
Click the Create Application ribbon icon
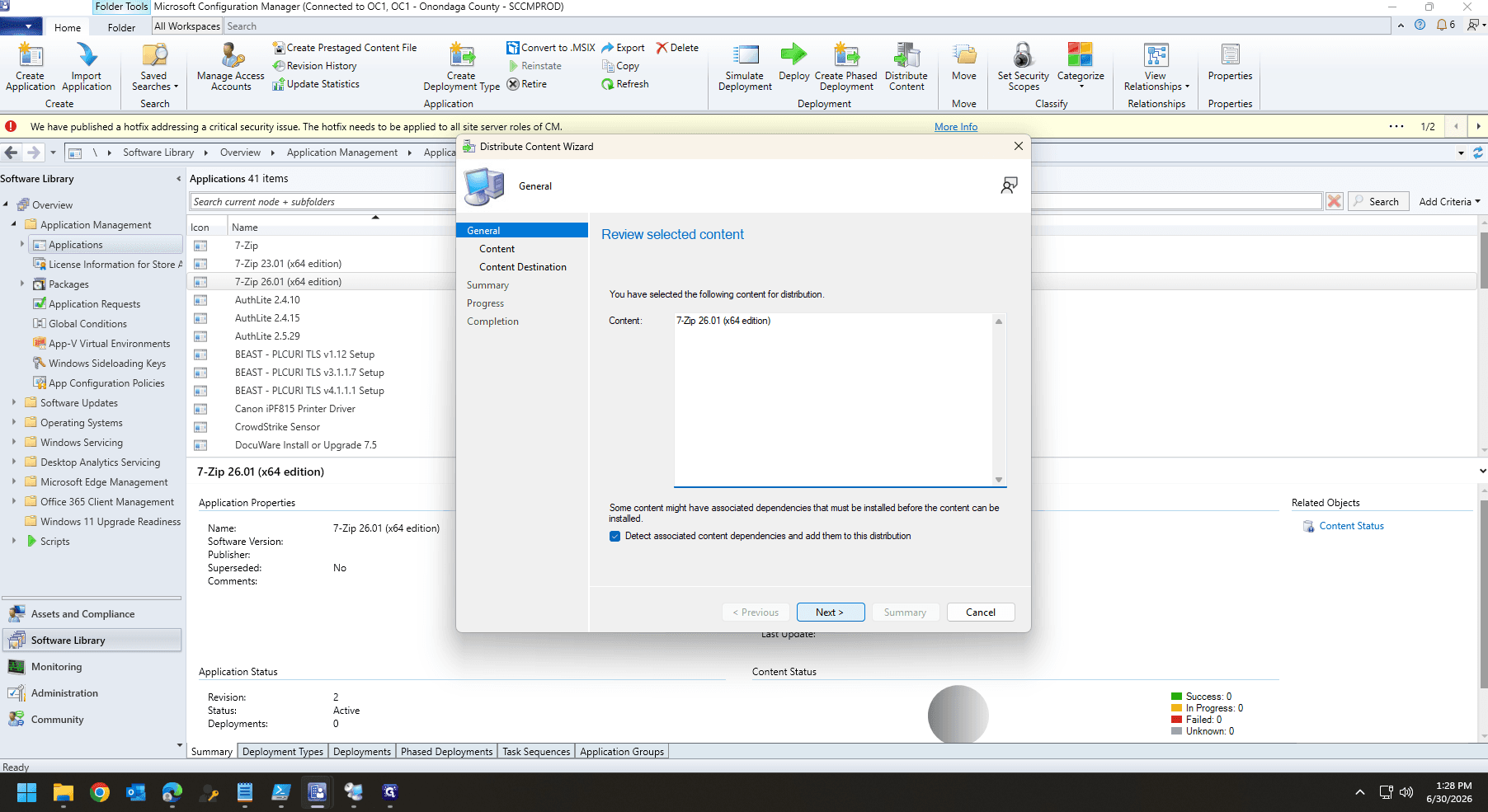pyautogui.click(x=31, y=66)
